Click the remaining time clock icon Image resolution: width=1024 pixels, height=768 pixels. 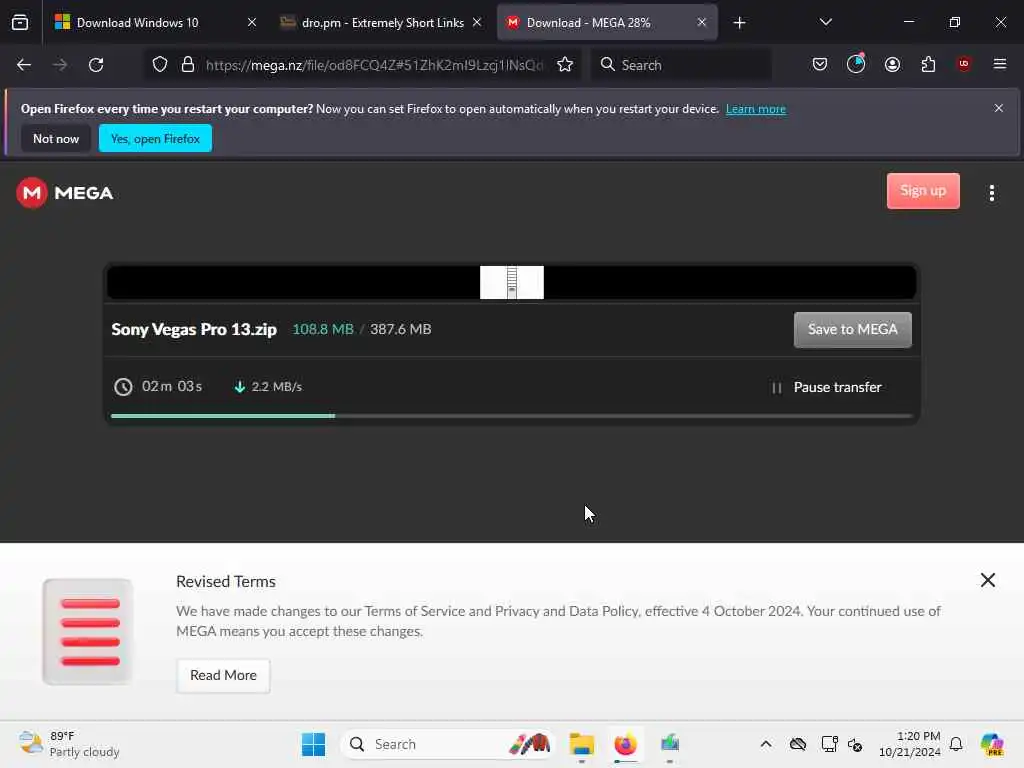[123, 387]
